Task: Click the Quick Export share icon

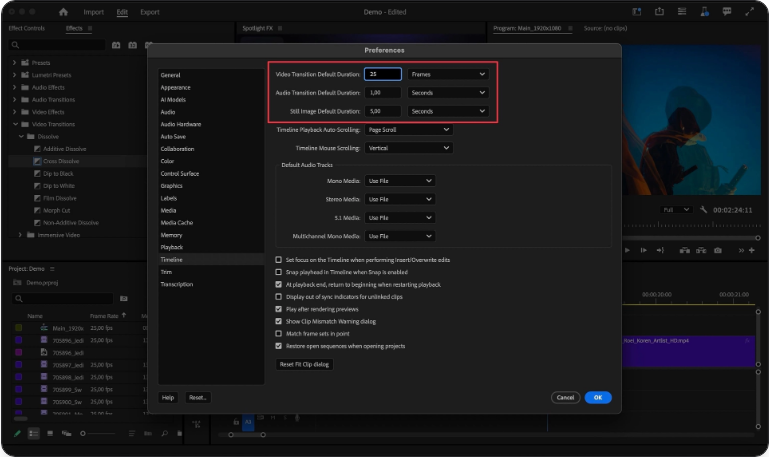Action: click(x=661, y=12)
